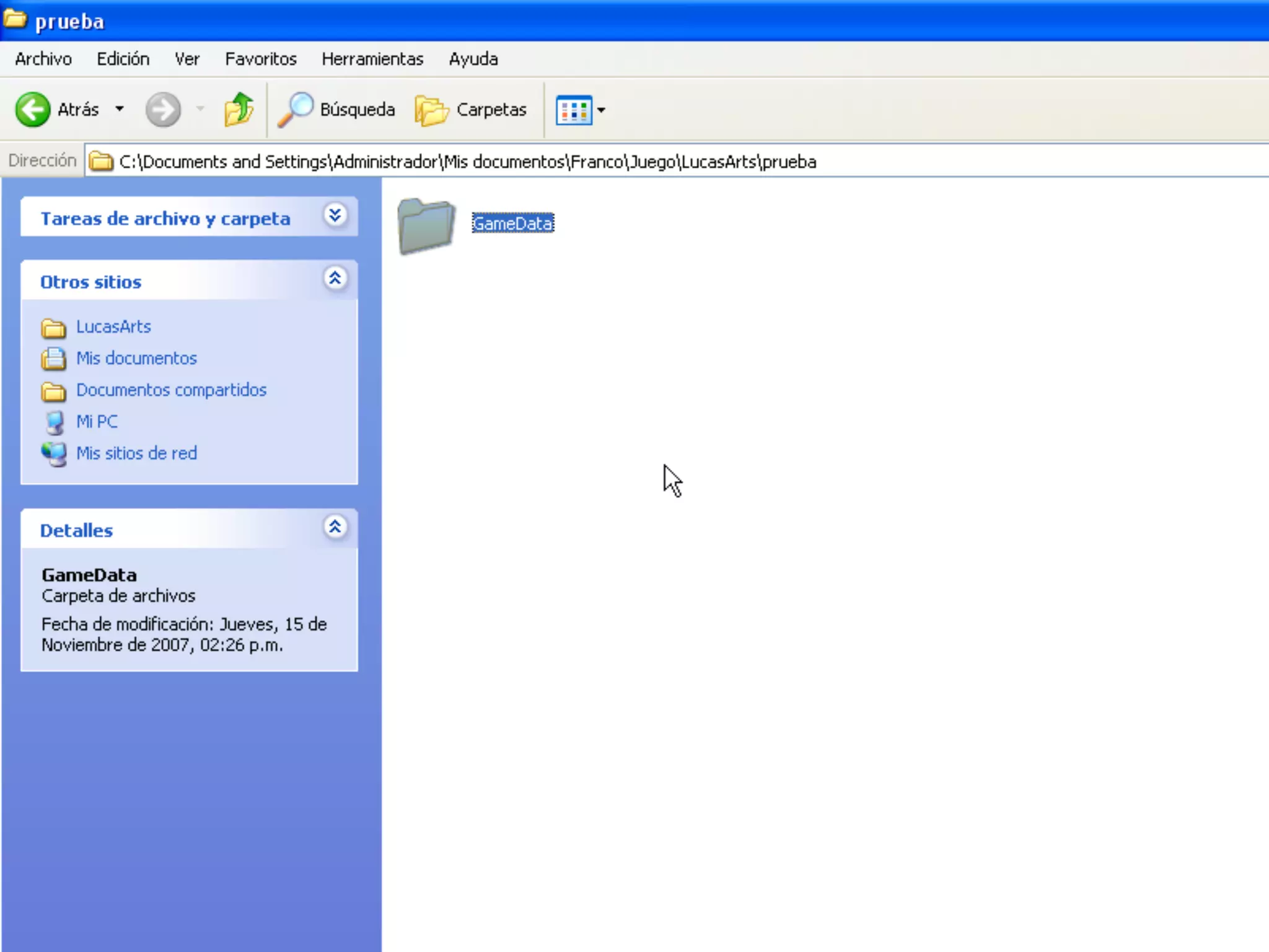This screenshot has width=1269, height=952.
Task: Click the green Atrás back arrow
Action: click(x=32, y=110)
